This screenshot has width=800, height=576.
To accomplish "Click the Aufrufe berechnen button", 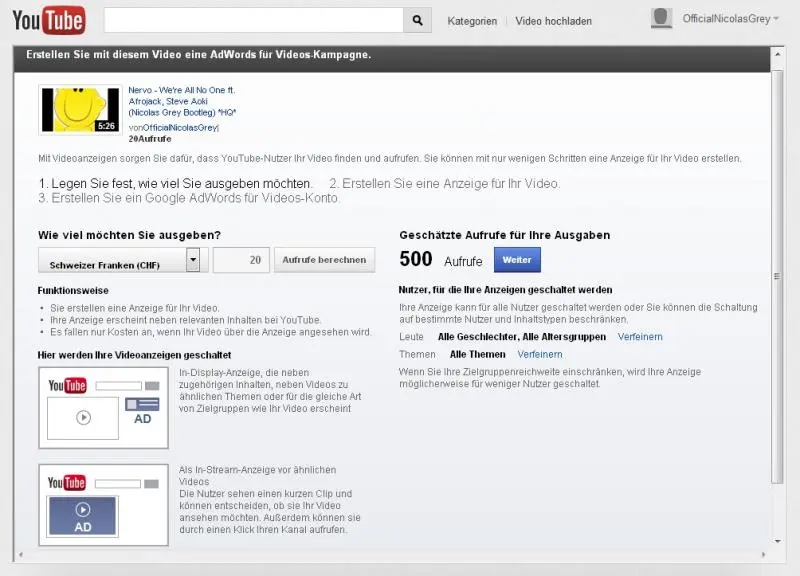I will (x=324, y=260).
